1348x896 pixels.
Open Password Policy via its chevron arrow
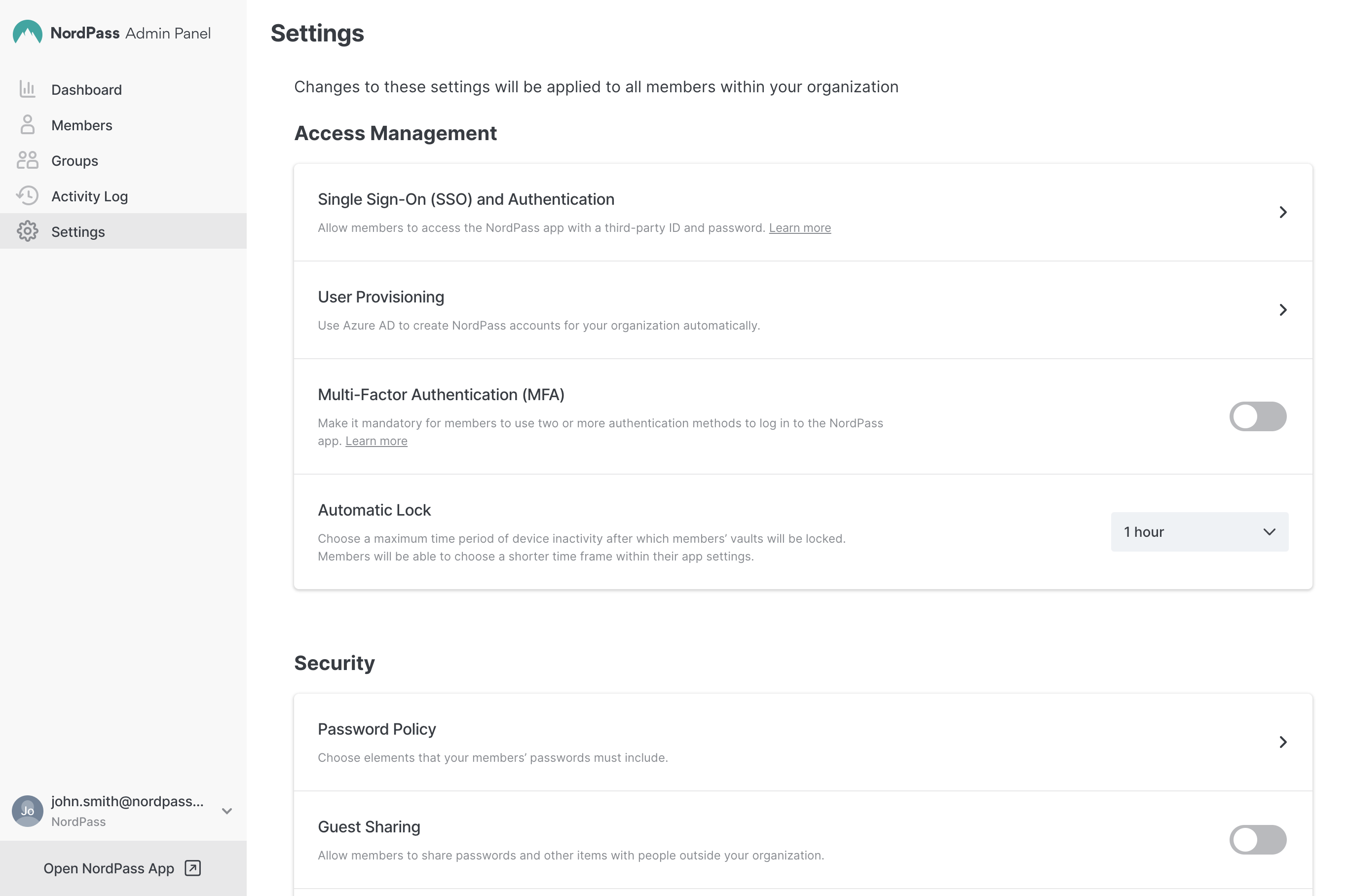click(1283, 742)
